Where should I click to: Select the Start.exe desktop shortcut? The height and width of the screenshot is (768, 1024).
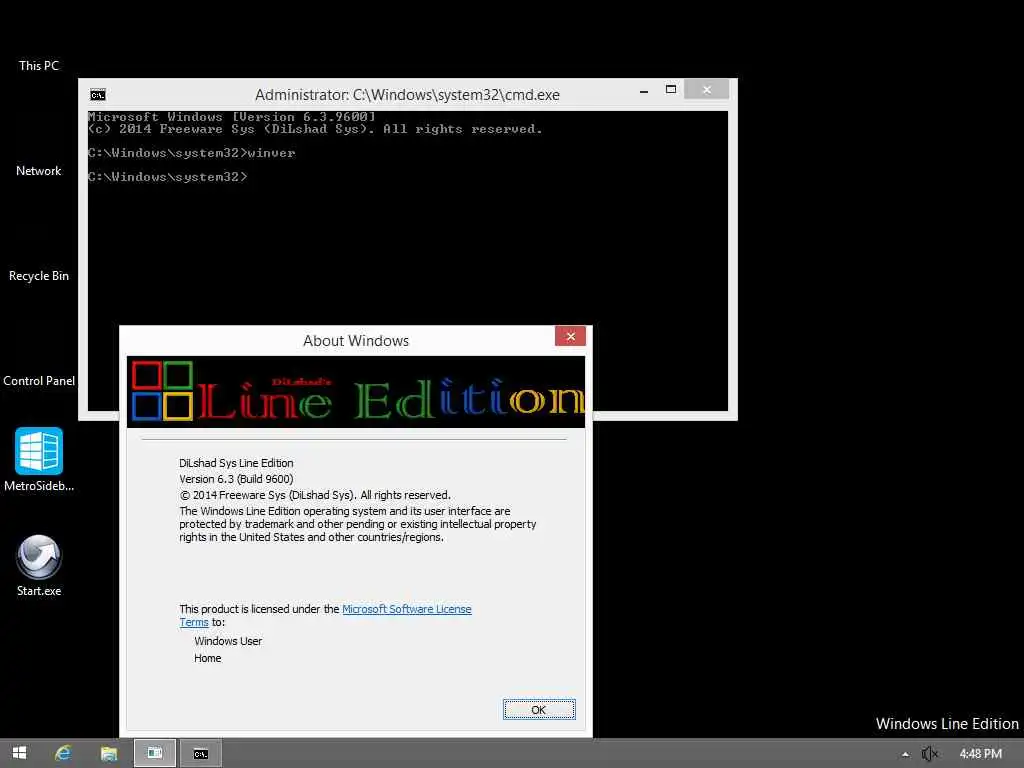[39, 566]
